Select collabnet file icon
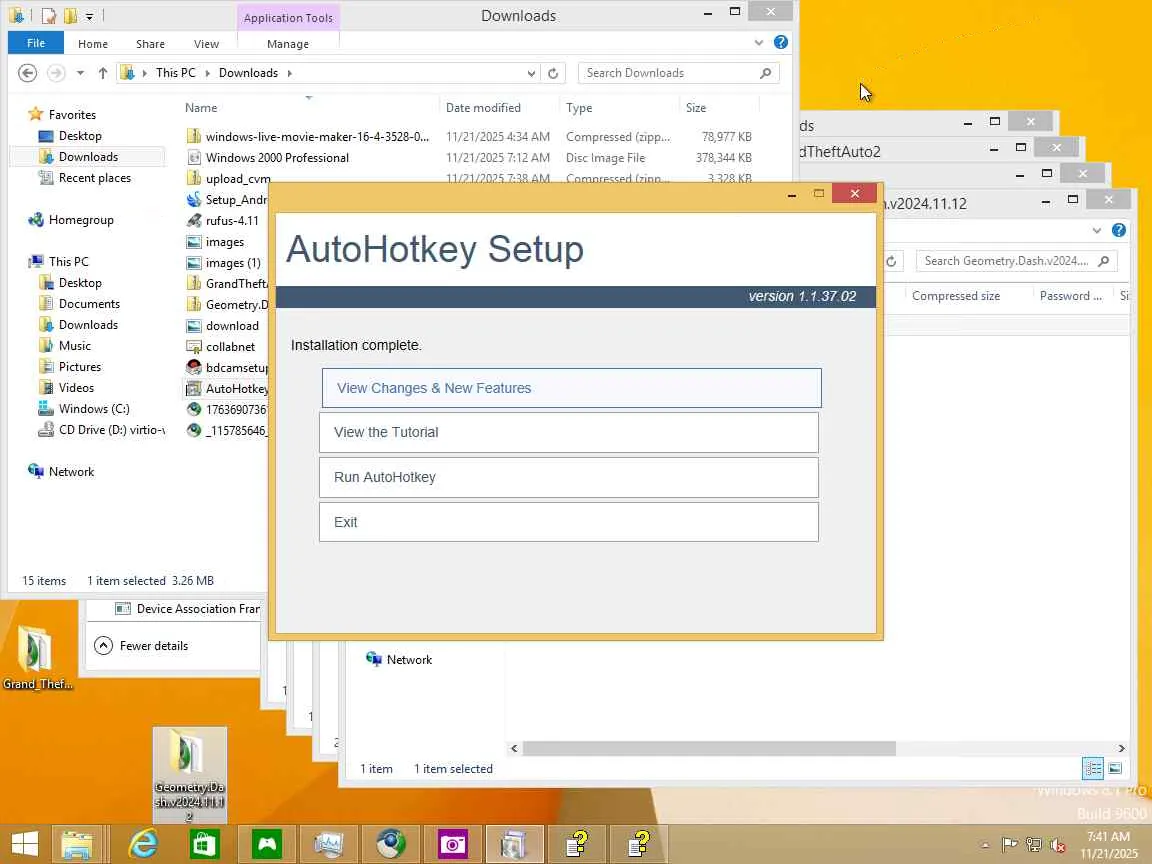Screen dimensions: 1152x864 194,347
